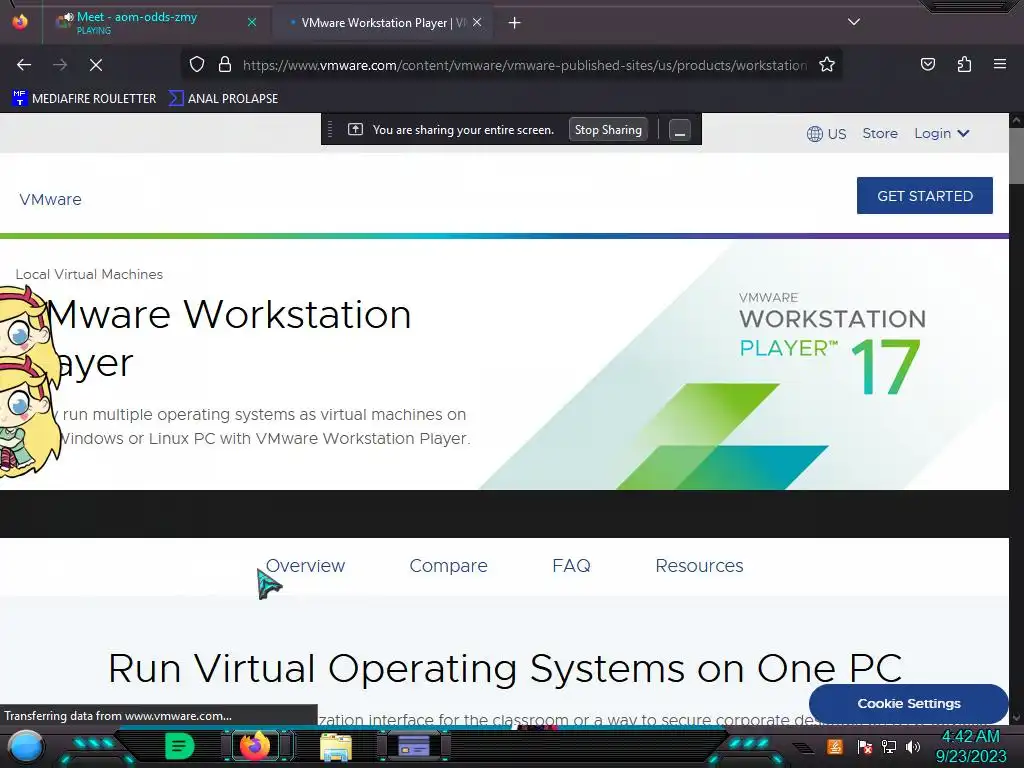Open the network tray icon
Image resolution: width=1024 pixels, height=768 pixels.
pyautogui.click(x=889, y=746)
